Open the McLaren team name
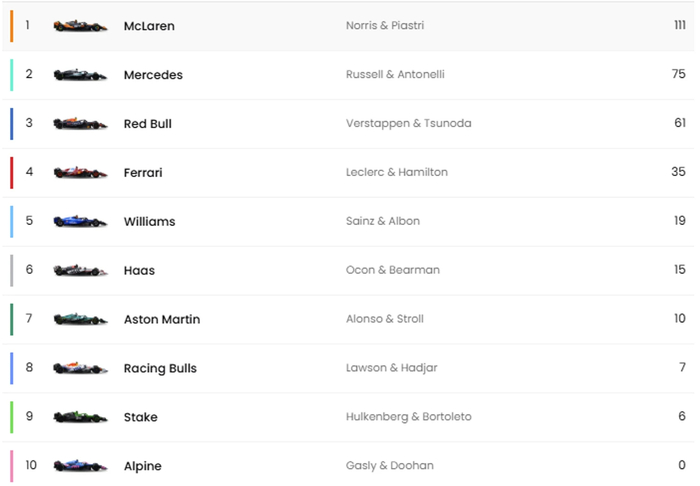Viewport: 700px width, 486px height. point(149,26)
